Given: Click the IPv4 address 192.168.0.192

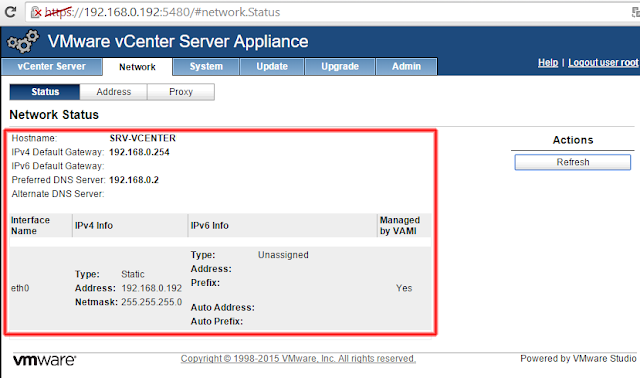Looking at the screenshot, I should 151,288.
